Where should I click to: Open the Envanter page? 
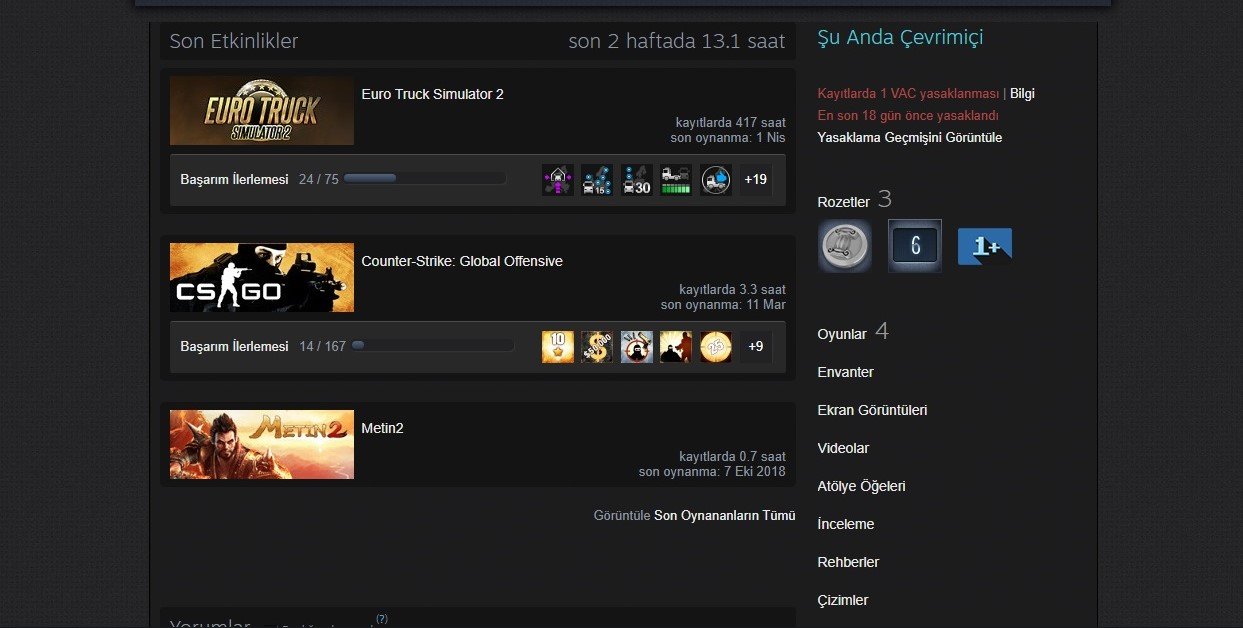click(x=845, y=372)
